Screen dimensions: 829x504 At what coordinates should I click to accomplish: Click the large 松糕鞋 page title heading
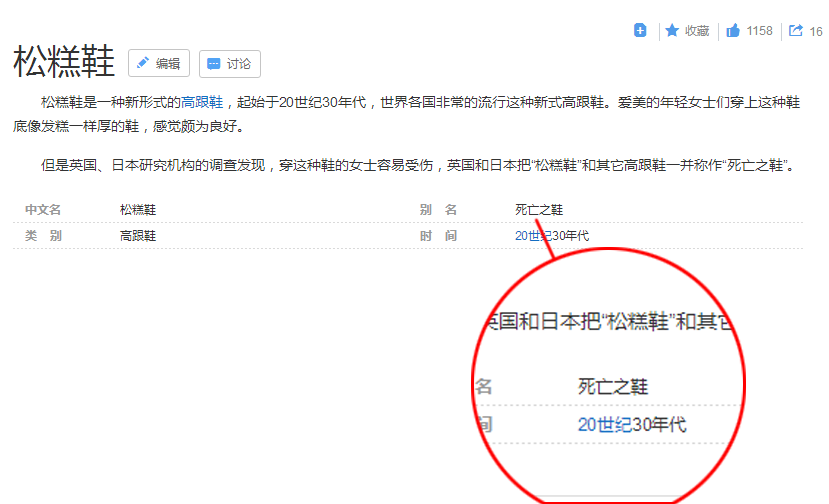[x=64, y=62]
